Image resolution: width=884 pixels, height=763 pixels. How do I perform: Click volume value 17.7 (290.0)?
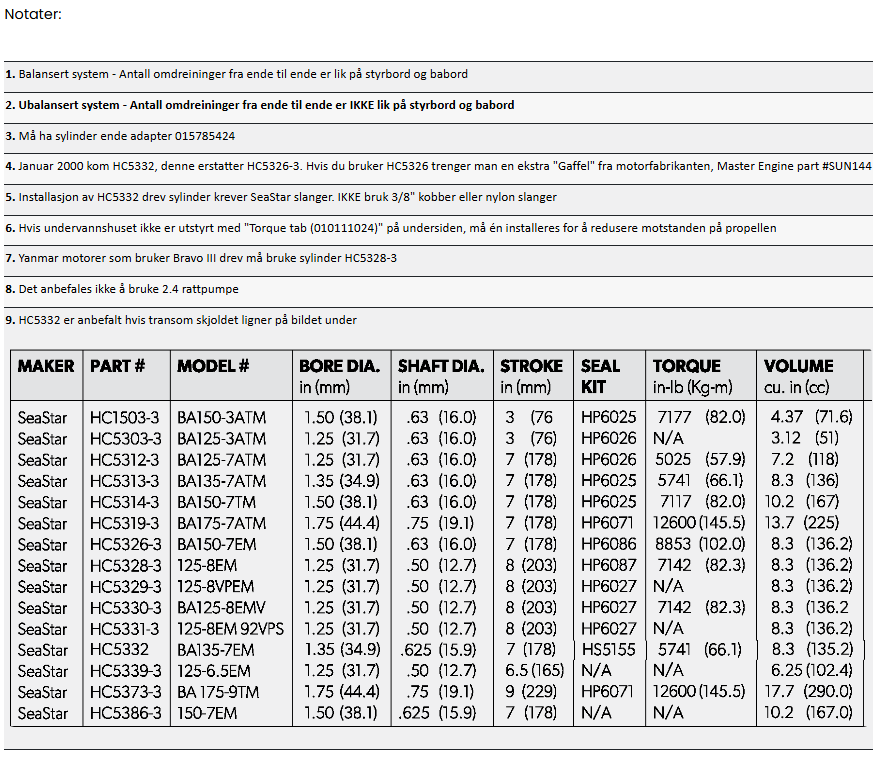808,691
